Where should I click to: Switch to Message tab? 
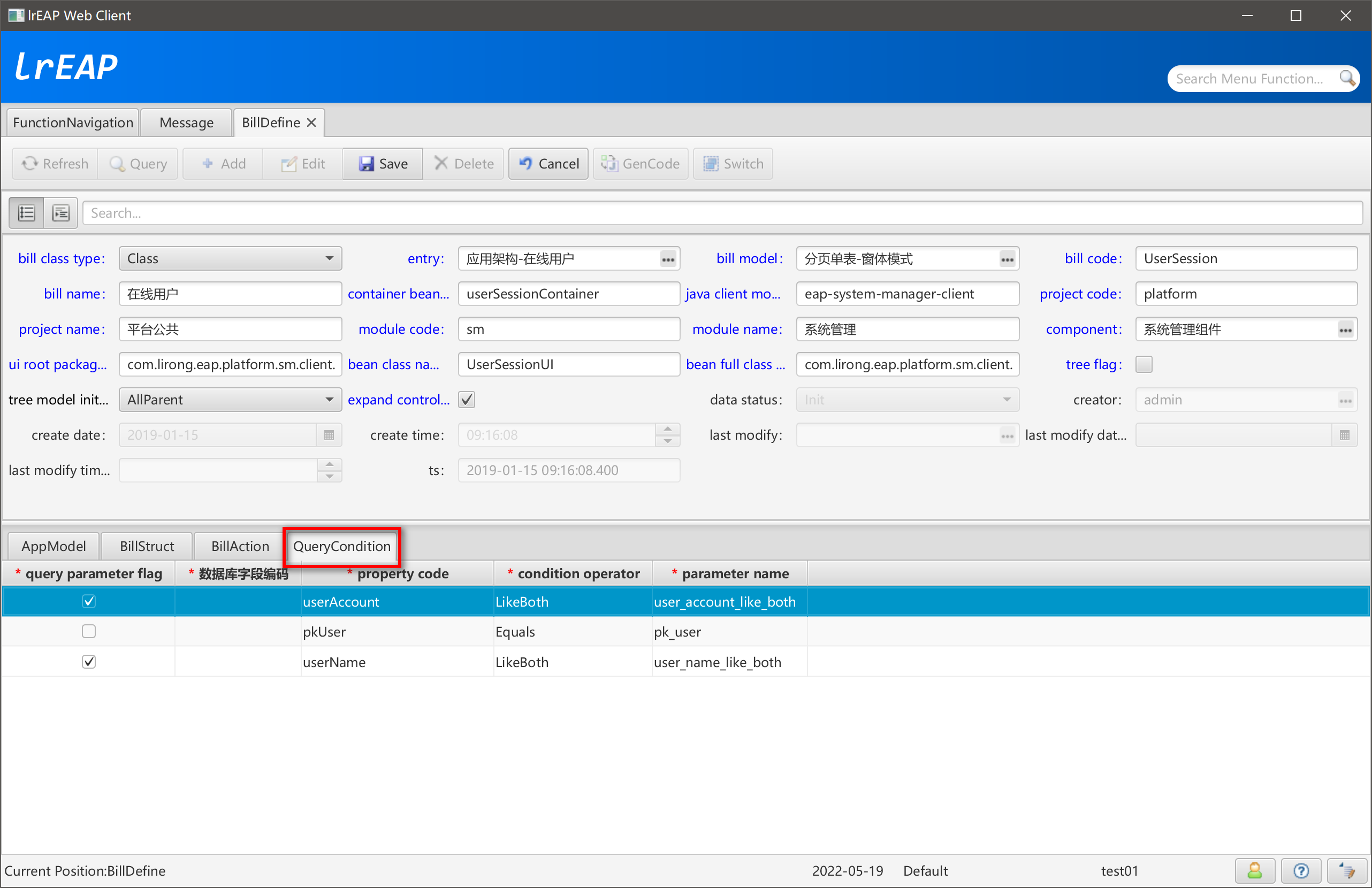coord(186,123)
